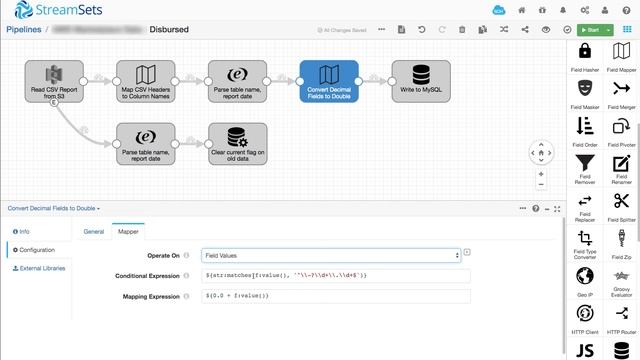Open pipeline toolbar more options ellipsis
Screen dimensions: 640x360
point(381,29)
